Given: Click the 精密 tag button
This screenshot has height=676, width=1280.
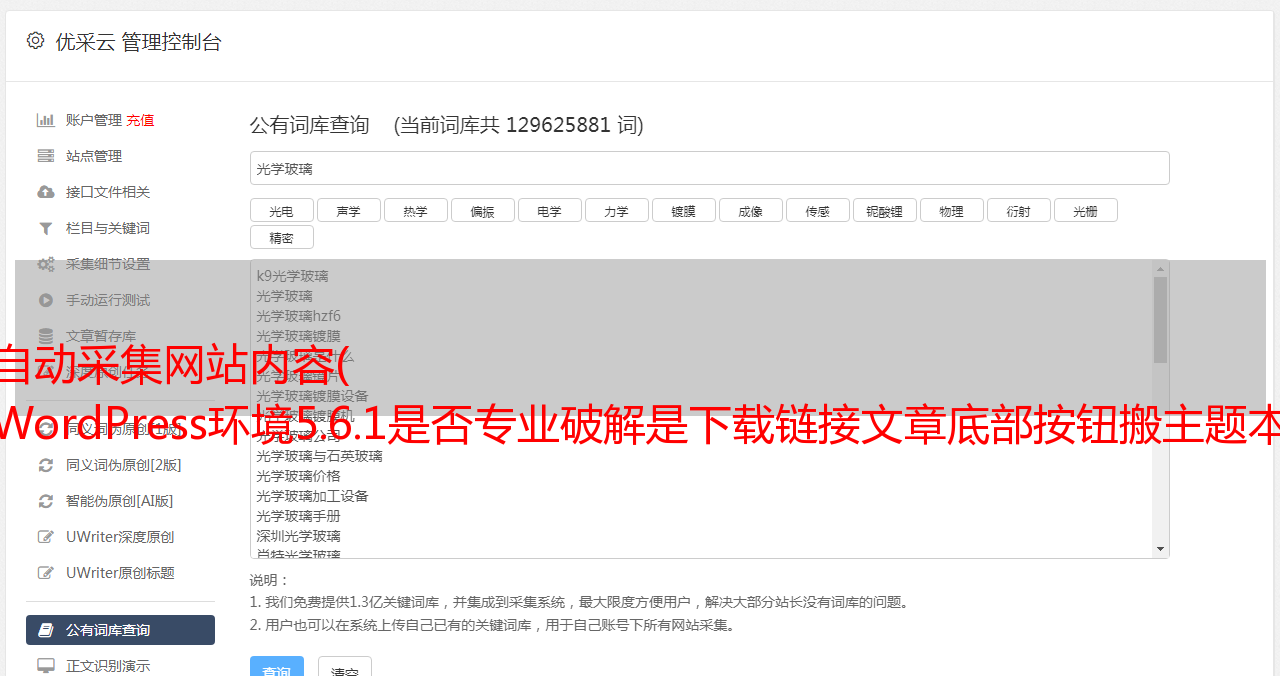Looking at the screenshot, I should coord(281,237).
